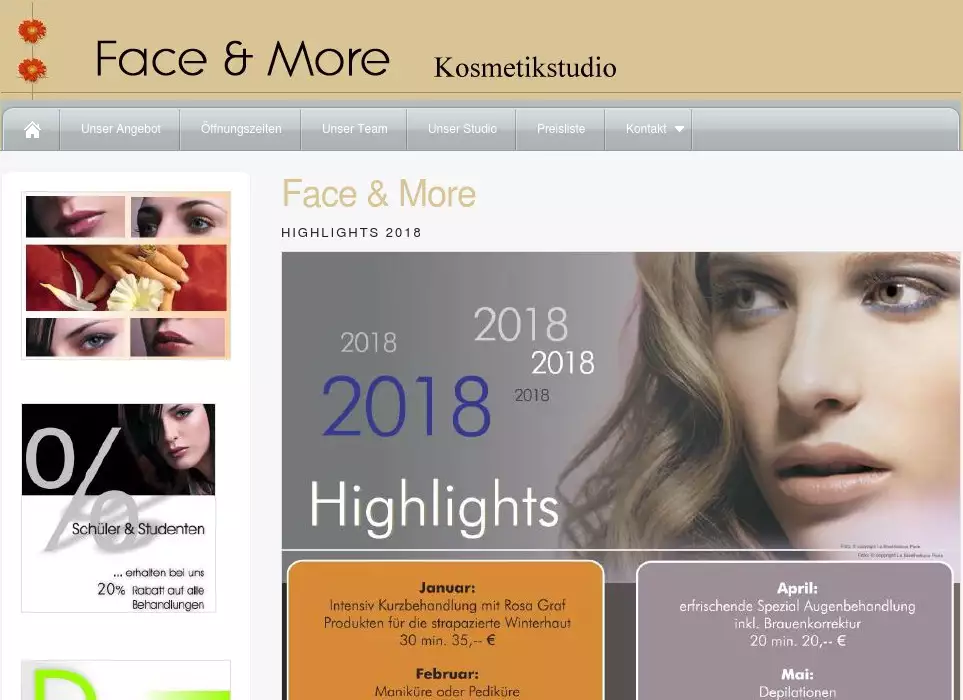This screenshot has height=700, width=963.
Task: Select Unser Studio in navigation
Action: [462, 129]
